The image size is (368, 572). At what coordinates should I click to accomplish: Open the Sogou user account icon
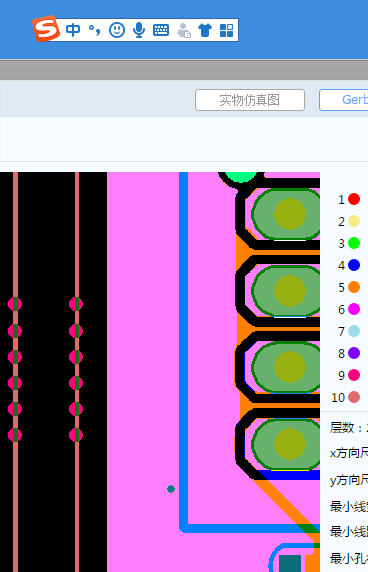(184, 30)
